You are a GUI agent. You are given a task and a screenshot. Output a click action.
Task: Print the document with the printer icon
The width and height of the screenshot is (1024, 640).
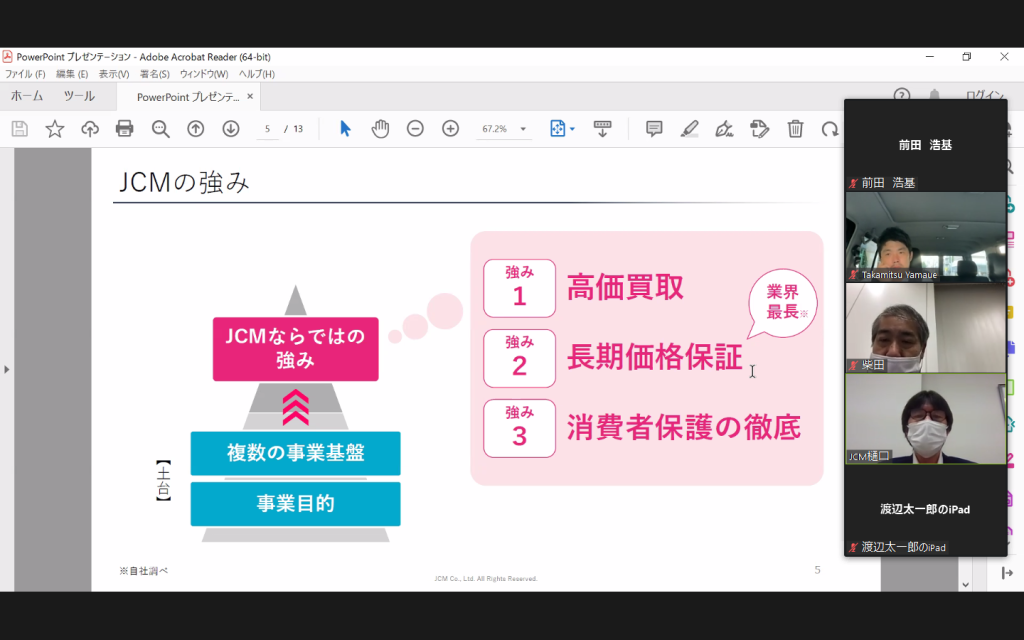click(x=124, y=129)
